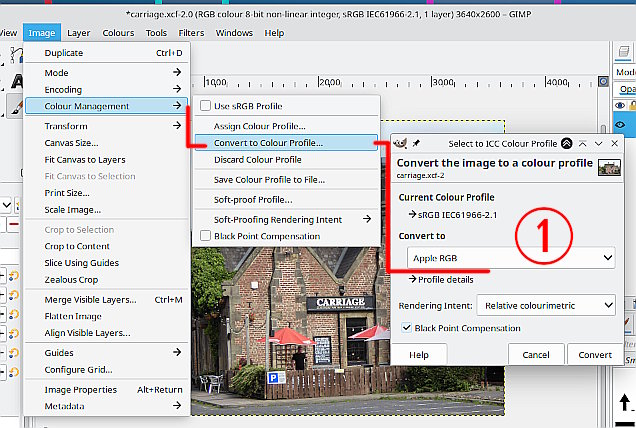Uncheck Black Point Compensation in the dialog
The height and width of the screenshot is (428, 636).
[406, 328]
